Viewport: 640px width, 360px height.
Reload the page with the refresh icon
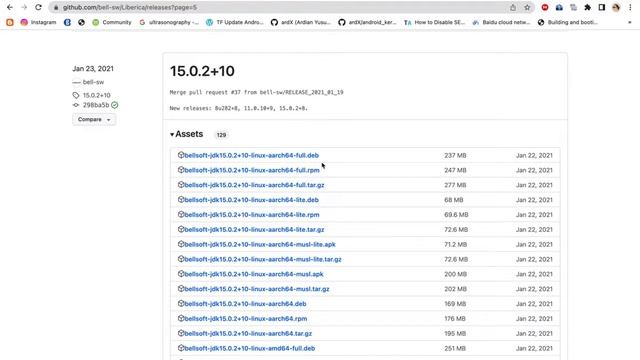click(38, 7)
